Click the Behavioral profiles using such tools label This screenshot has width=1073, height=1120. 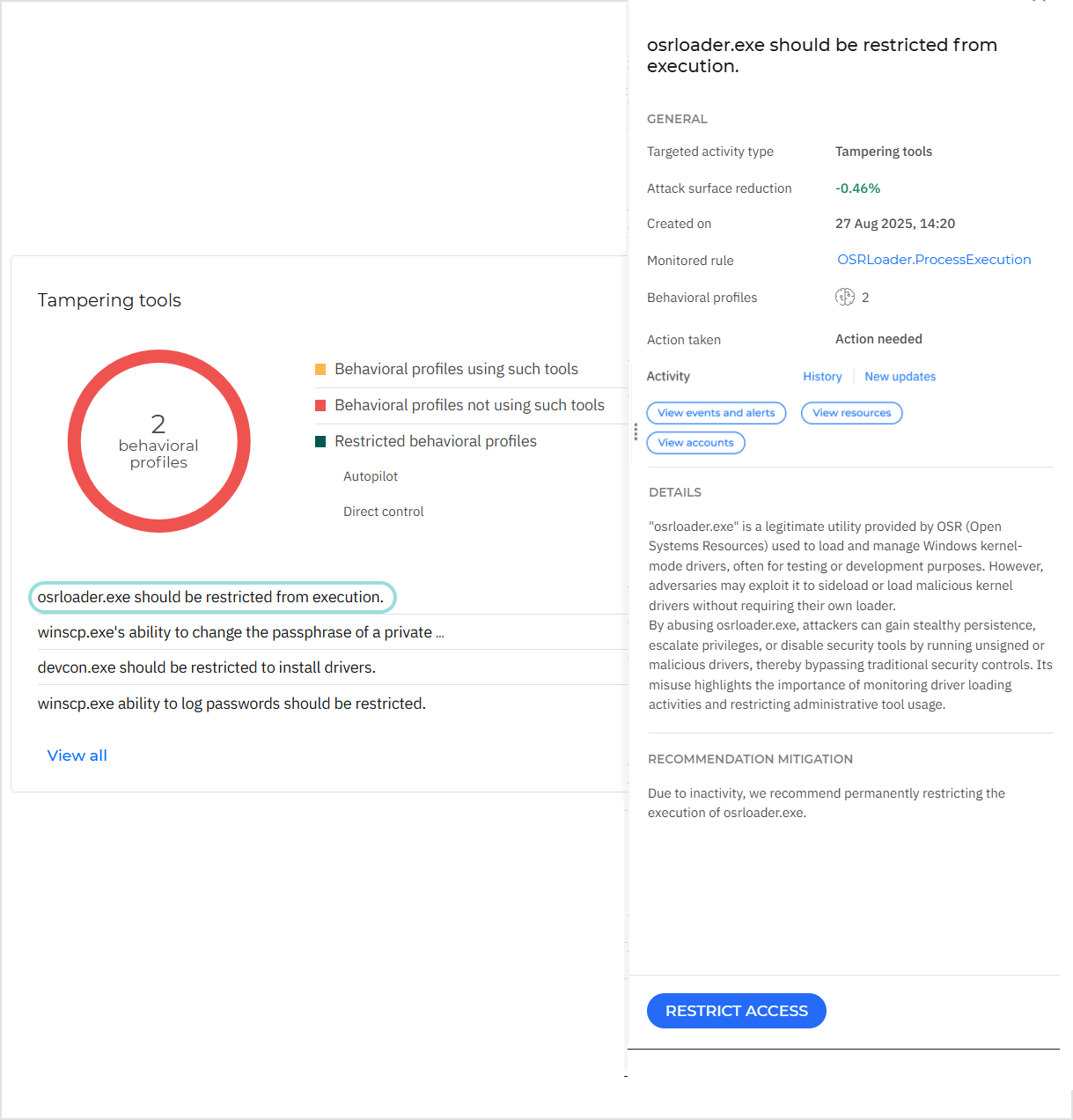[456, 369]
